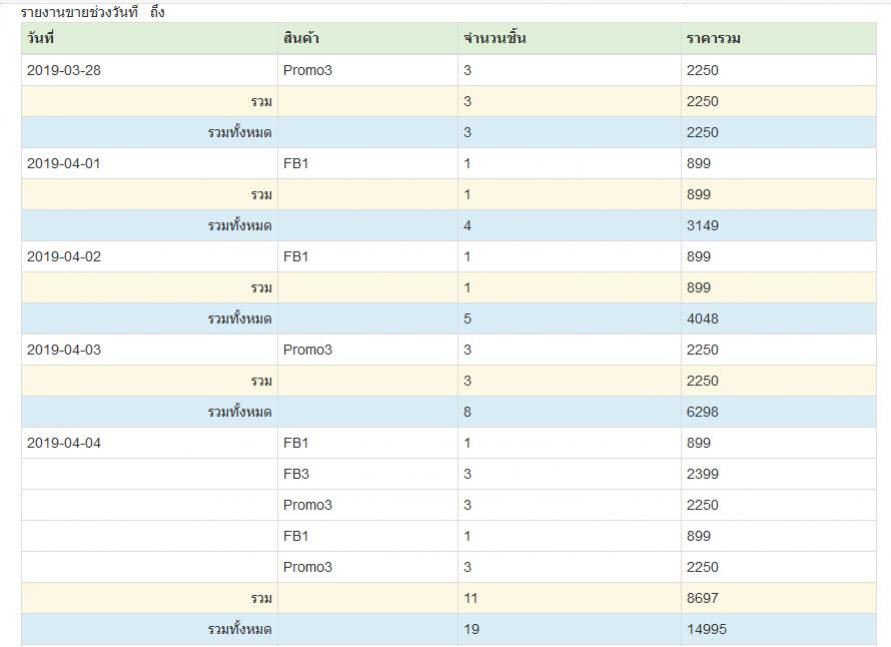Click the วันที่ column header
The width and height of the screenshot is (891, 647).
coord(41,39)
